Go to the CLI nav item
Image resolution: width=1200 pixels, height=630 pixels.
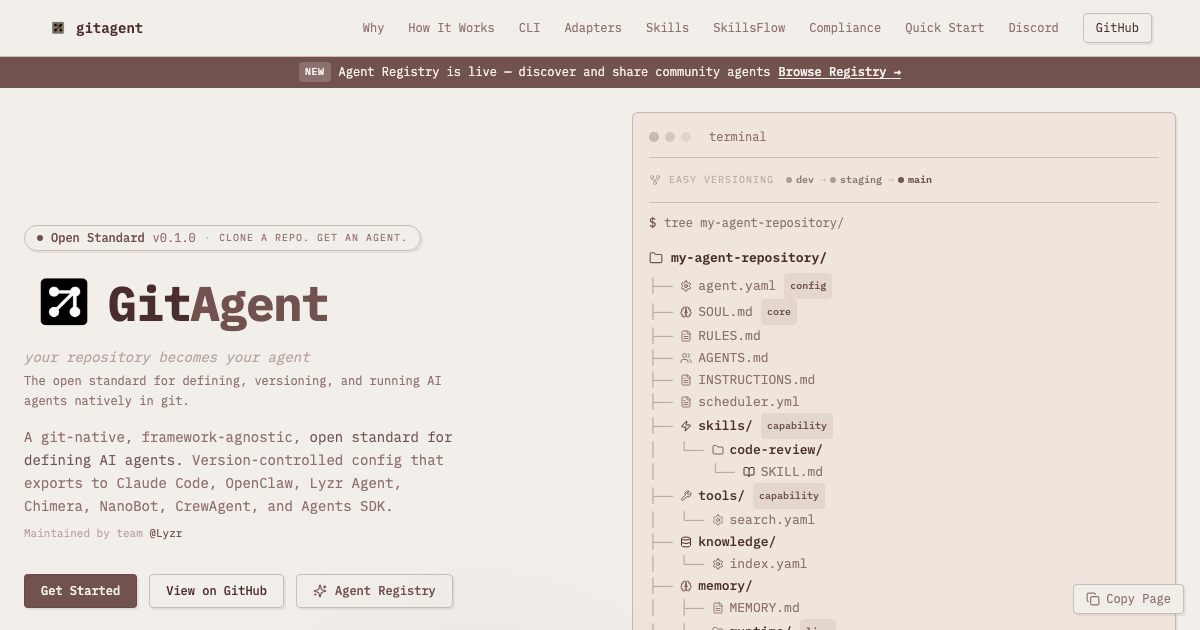529,28
